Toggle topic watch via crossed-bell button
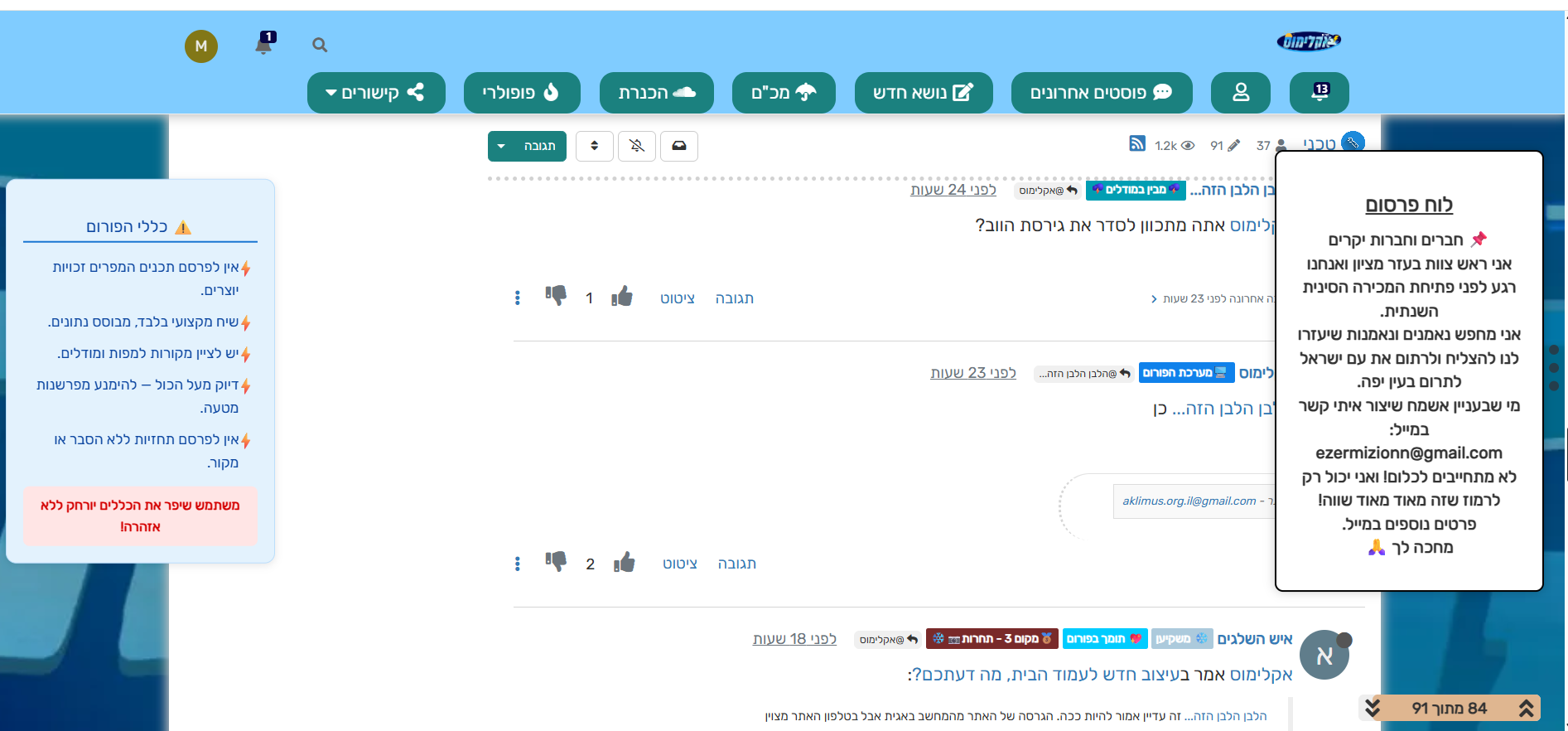Viewport: 1568px width, 731px height. (x=636, y=146)
